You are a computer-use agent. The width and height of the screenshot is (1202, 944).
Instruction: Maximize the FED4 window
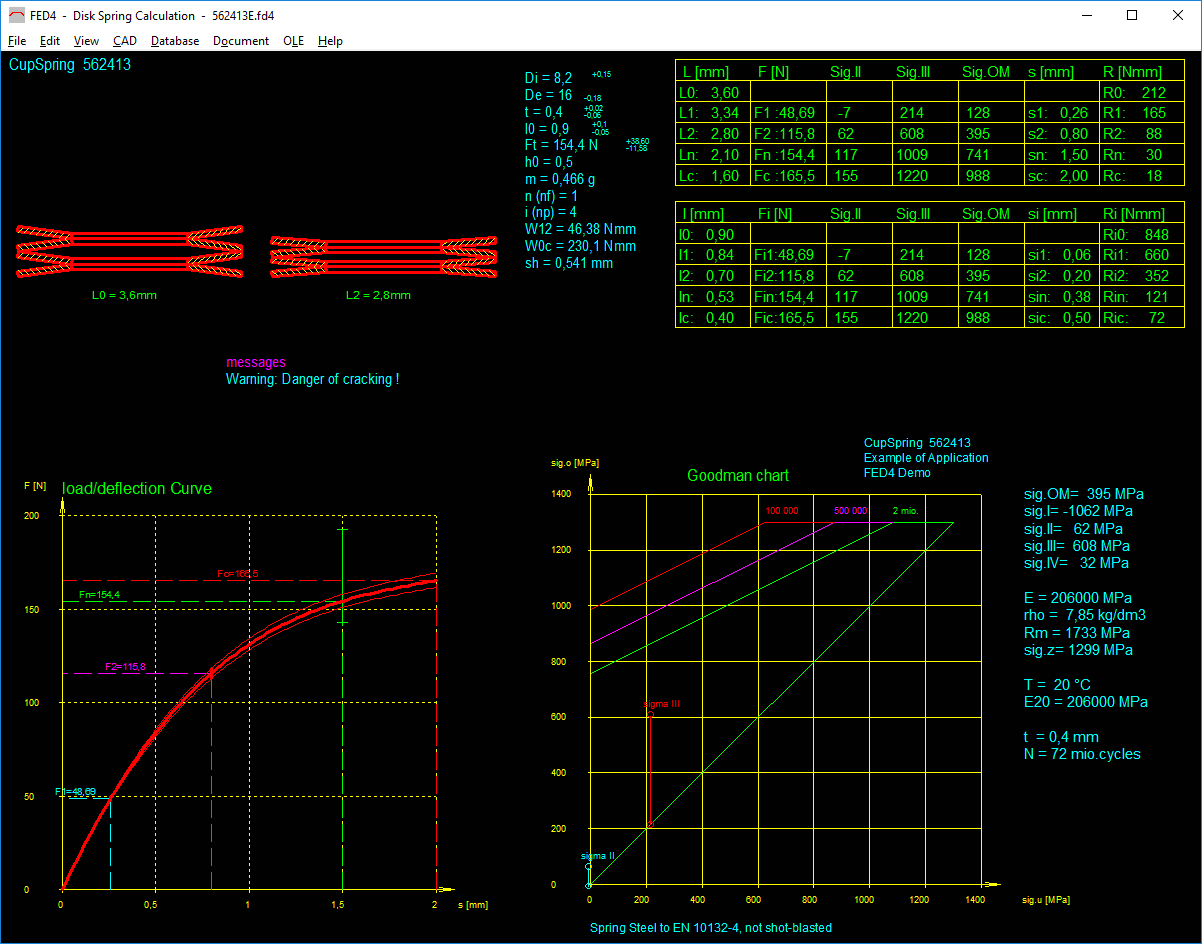(1132, 15)
